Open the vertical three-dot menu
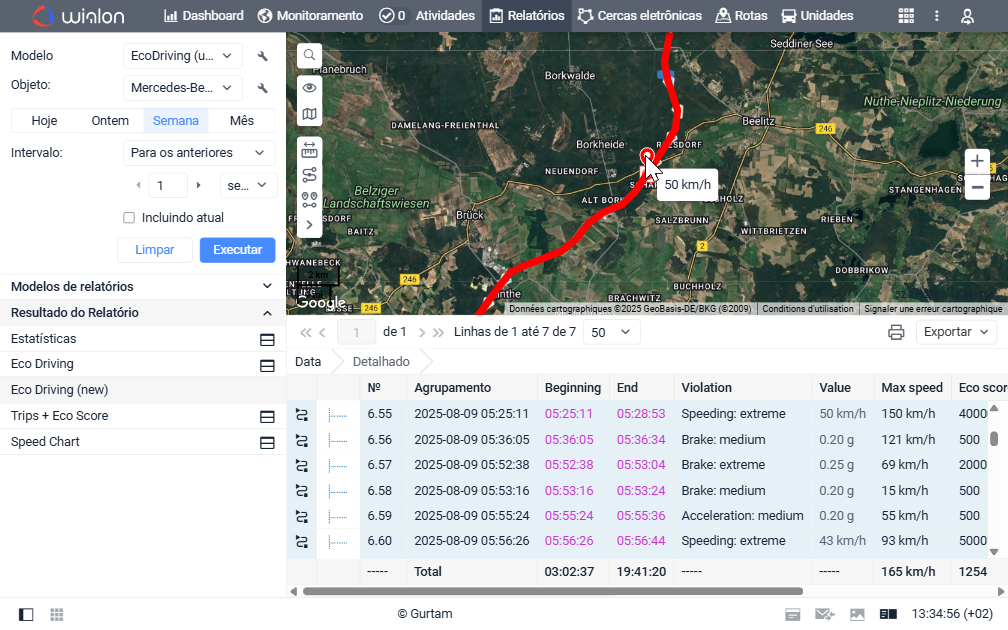 point(937,16)
